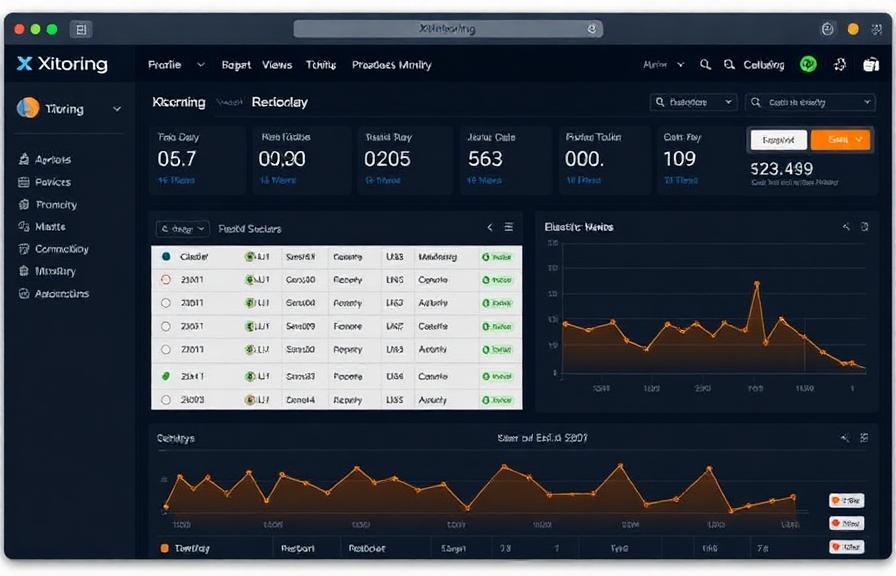The height and width of the screenshot is (576, 896).
Task: Click the search field at top right
Action: [808, 101]
